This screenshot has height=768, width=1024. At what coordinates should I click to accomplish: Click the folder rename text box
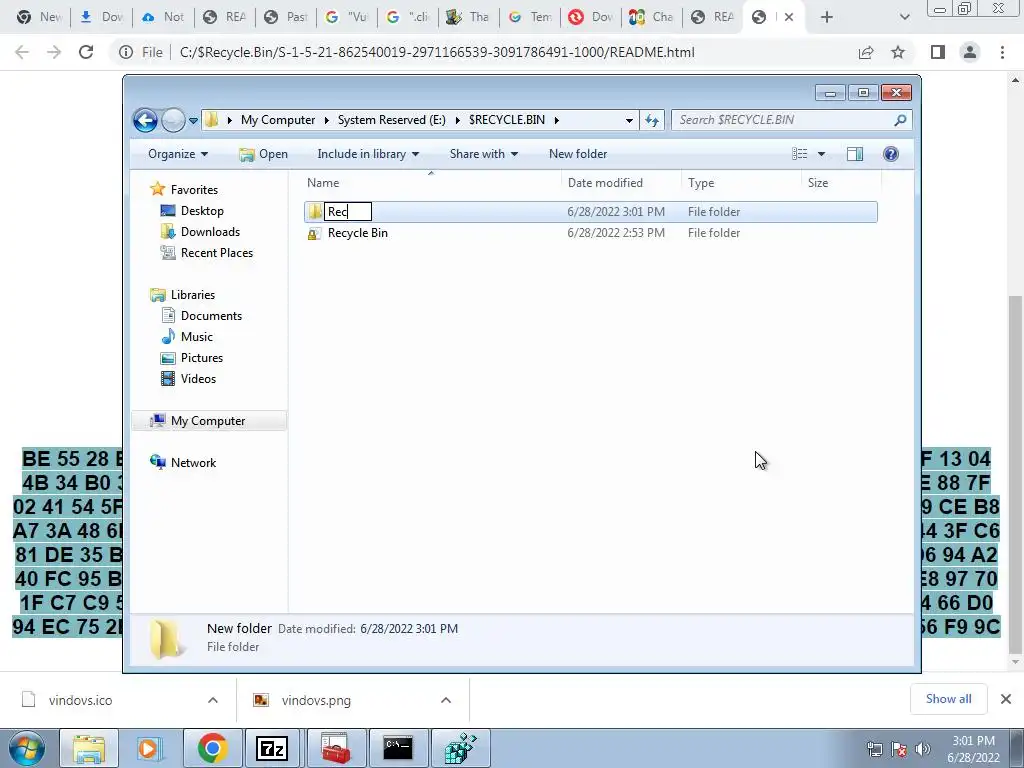click(348, 212)
